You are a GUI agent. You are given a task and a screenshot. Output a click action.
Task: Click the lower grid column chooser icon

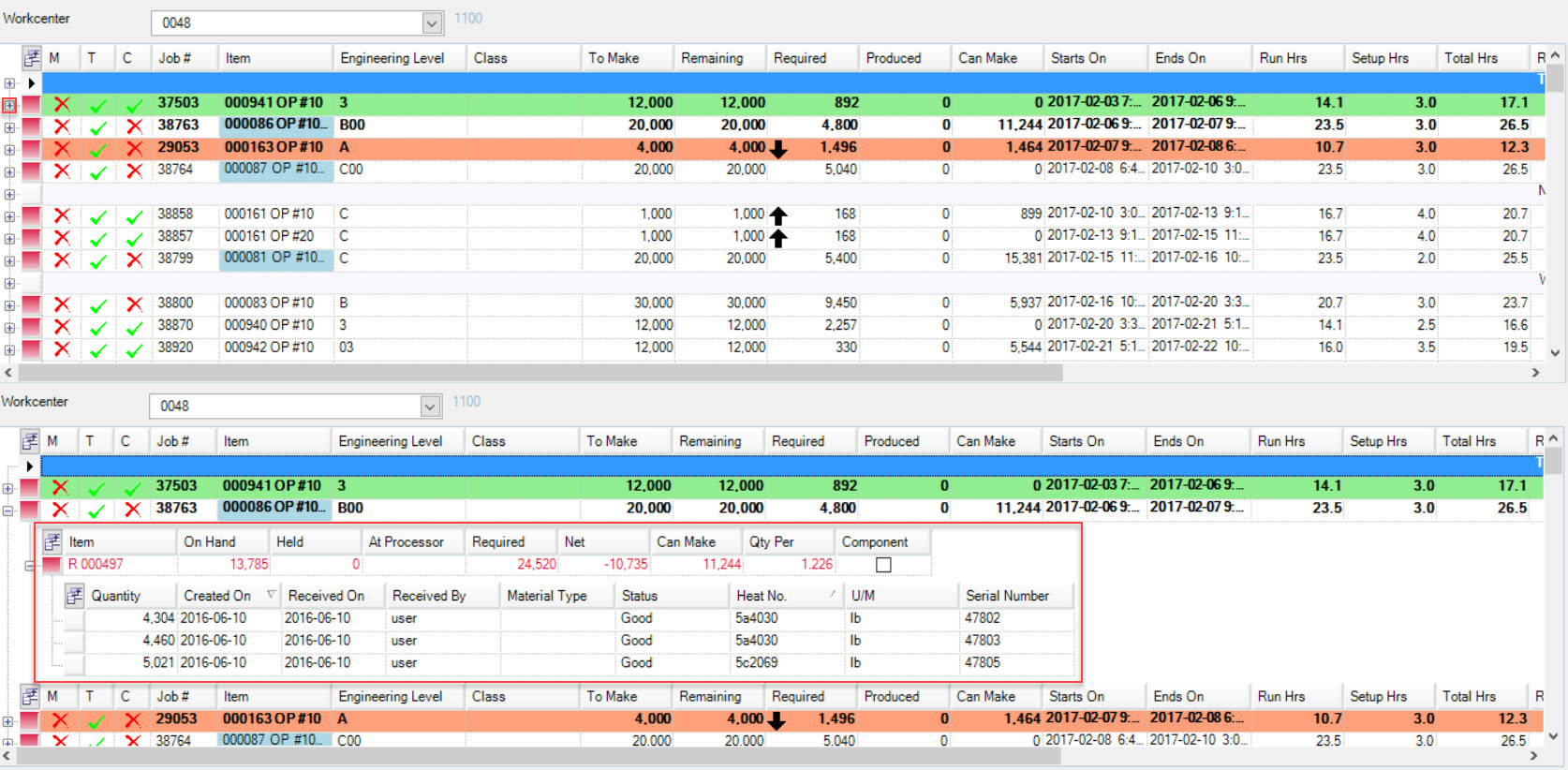pyautogui.click(x=30, y=441)
